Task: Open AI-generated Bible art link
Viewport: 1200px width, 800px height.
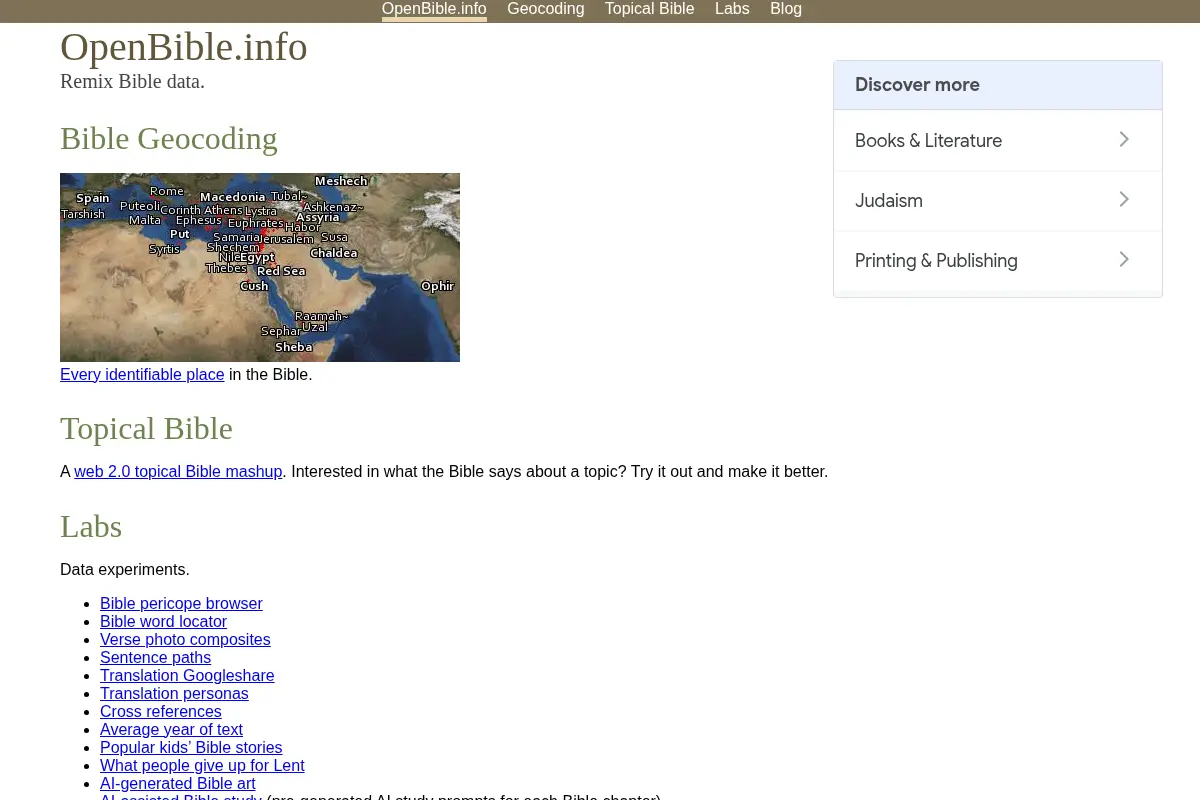Action: pos(177,783)
